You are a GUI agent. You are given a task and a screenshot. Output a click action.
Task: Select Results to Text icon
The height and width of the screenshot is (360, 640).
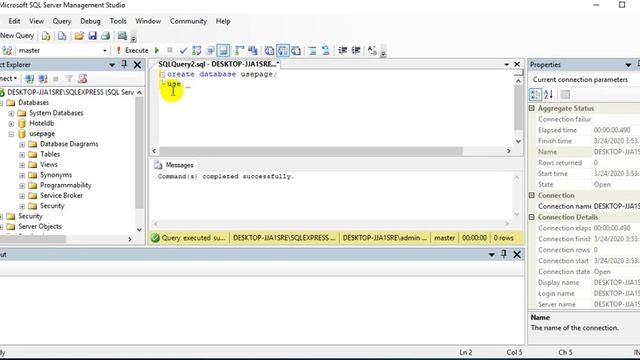269,51
